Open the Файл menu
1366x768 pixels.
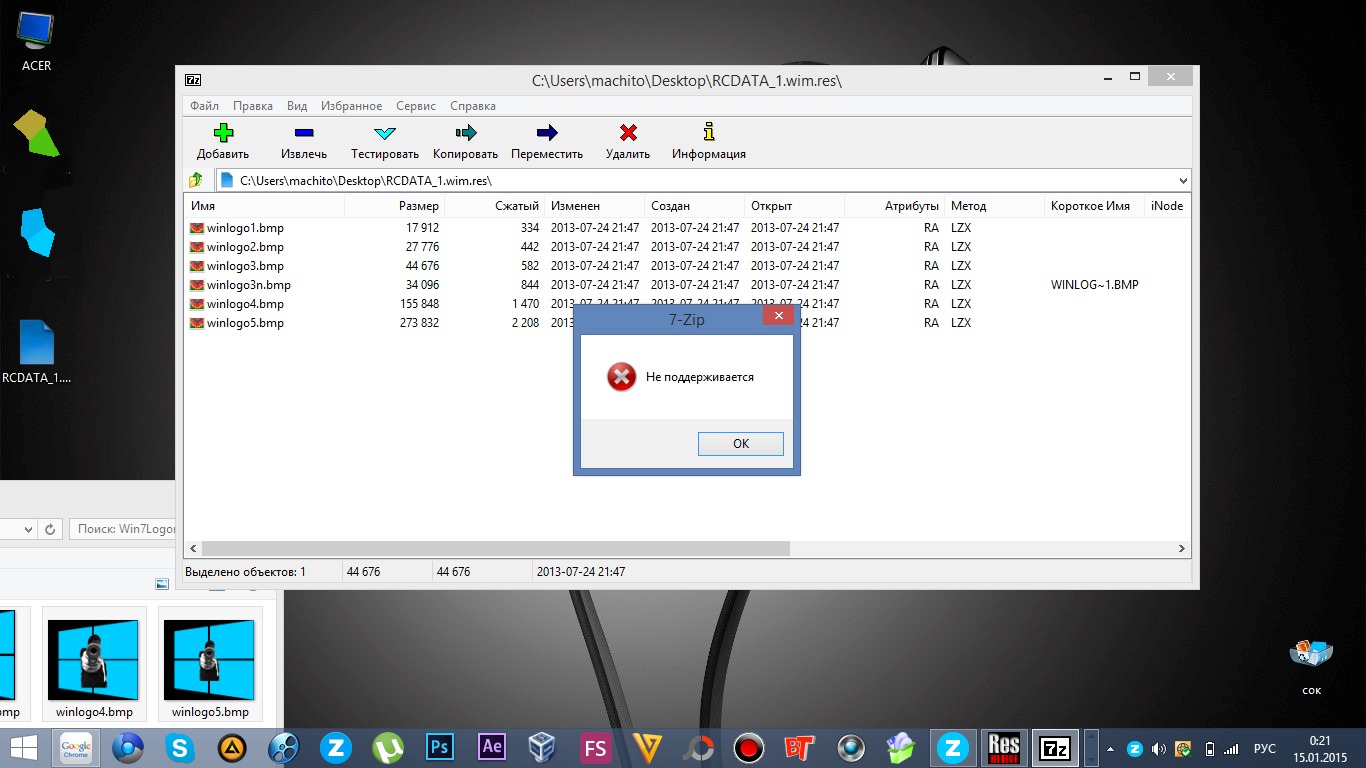(x=204, y=106)
